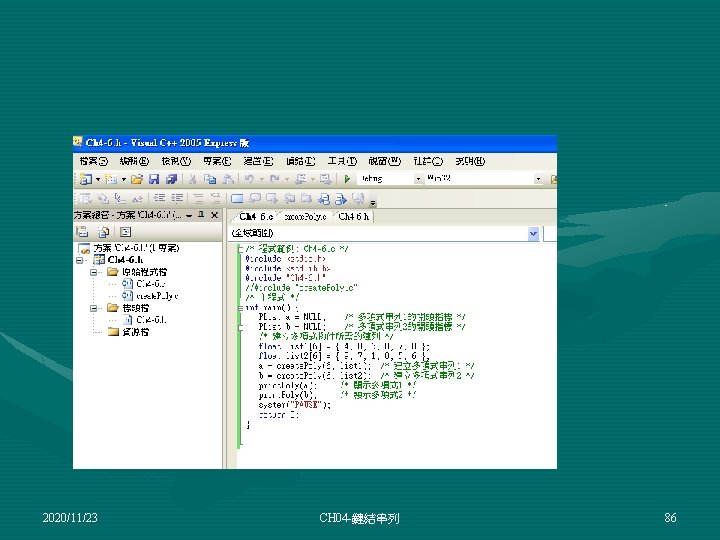Open the Redo history dropdown arrow
The height and width of the screenshot is (540, 720).
click(x=287, y=179)
